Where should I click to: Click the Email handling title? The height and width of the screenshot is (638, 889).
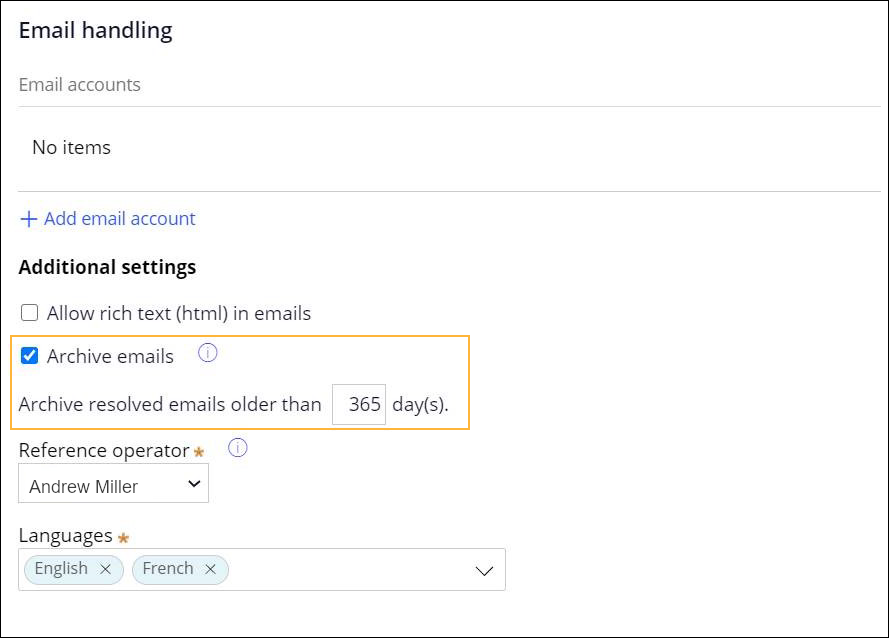coord(96,31)
